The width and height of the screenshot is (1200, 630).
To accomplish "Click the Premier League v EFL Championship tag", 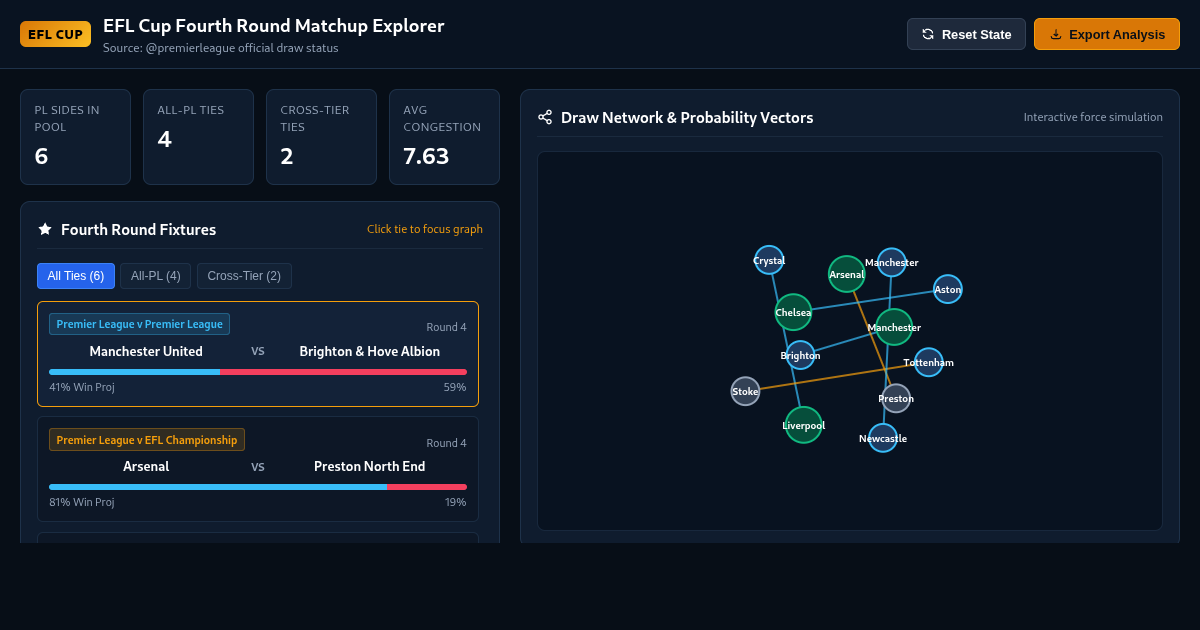I will click(x=147, y=439).
